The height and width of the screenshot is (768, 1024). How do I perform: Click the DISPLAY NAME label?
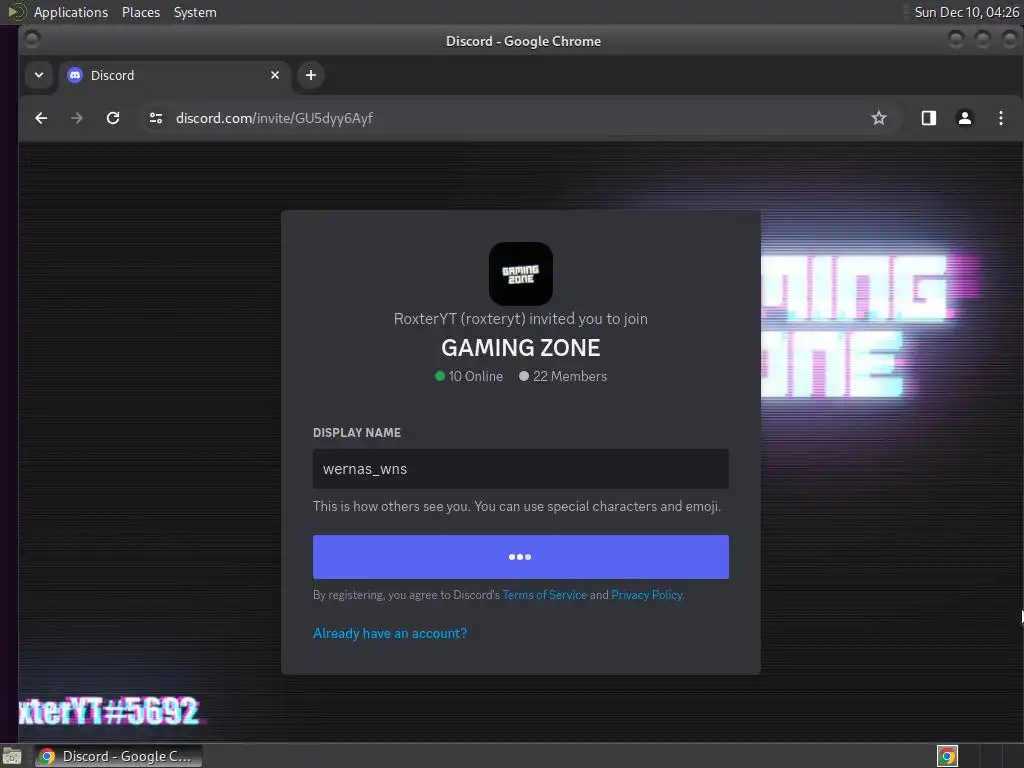(357, 432)
